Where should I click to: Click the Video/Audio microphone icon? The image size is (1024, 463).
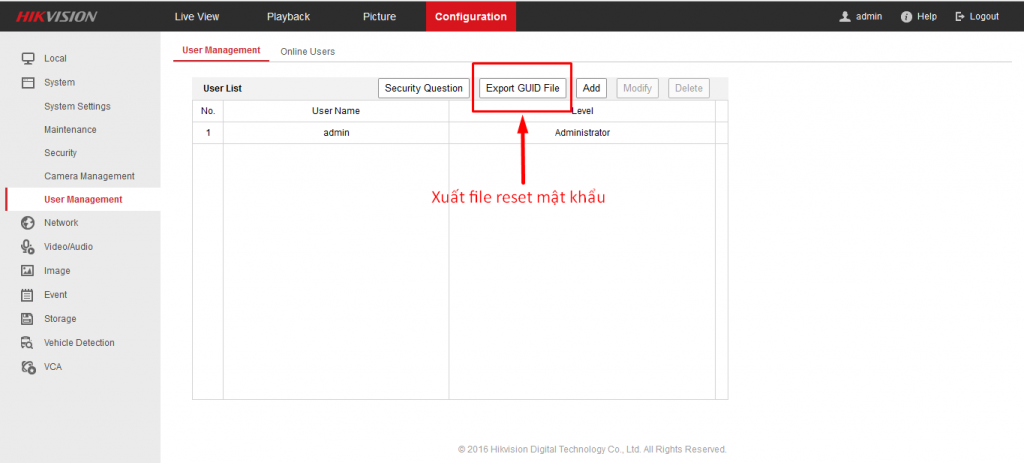click(x=28, y=247)
